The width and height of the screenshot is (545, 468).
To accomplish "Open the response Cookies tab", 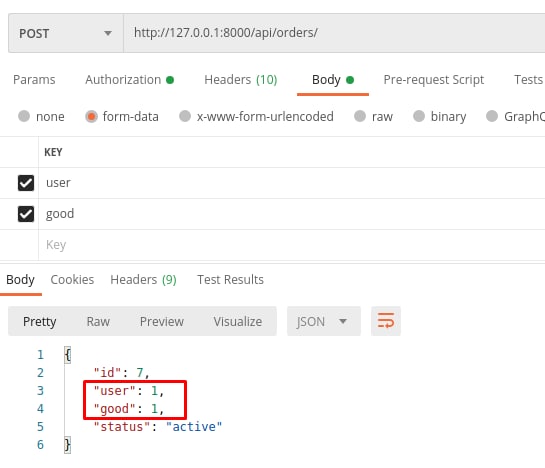I will click(x=72, y=280).
